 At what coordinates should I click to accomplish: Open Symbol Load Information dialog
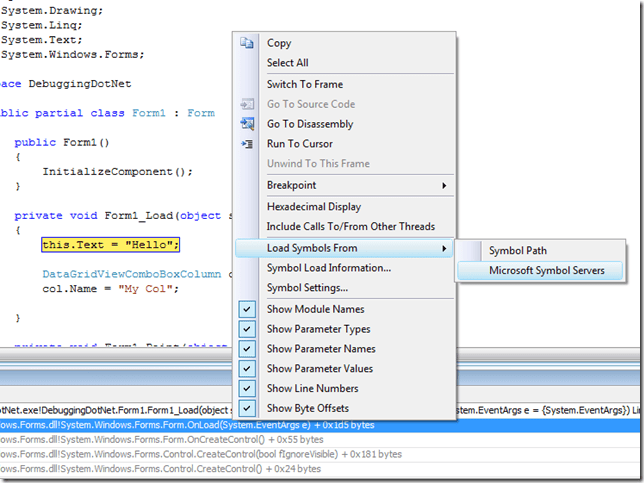pos(328,268)
